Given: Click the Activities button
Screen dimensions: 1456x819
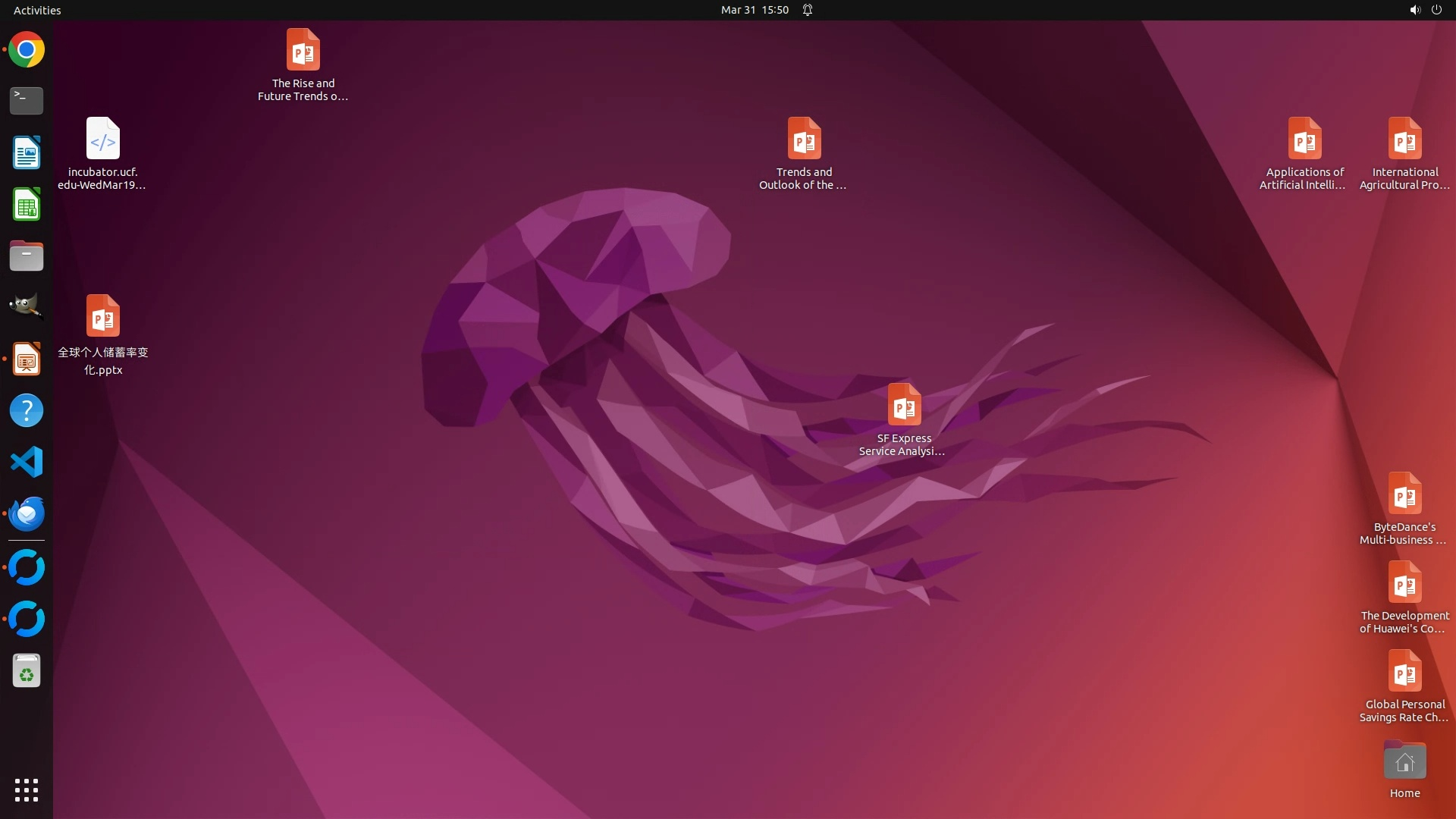Looking at the screenshot, I should pyautogui.click(x=37, y=10).
